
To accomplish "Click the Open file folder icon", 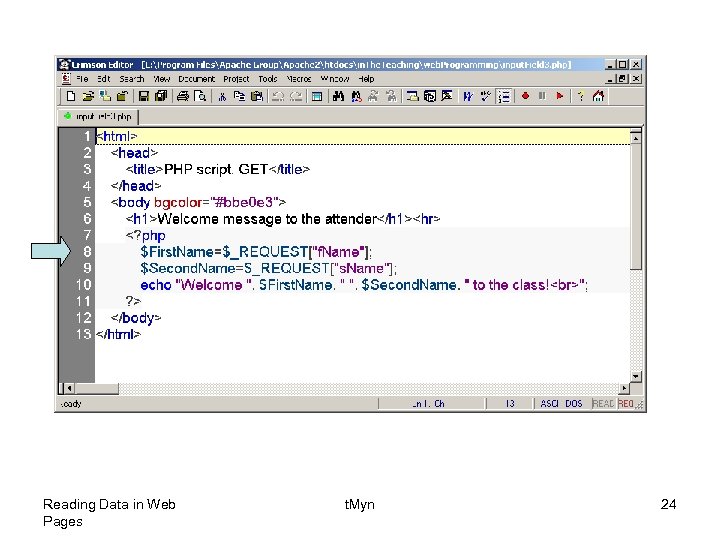I will pos(88,96).
